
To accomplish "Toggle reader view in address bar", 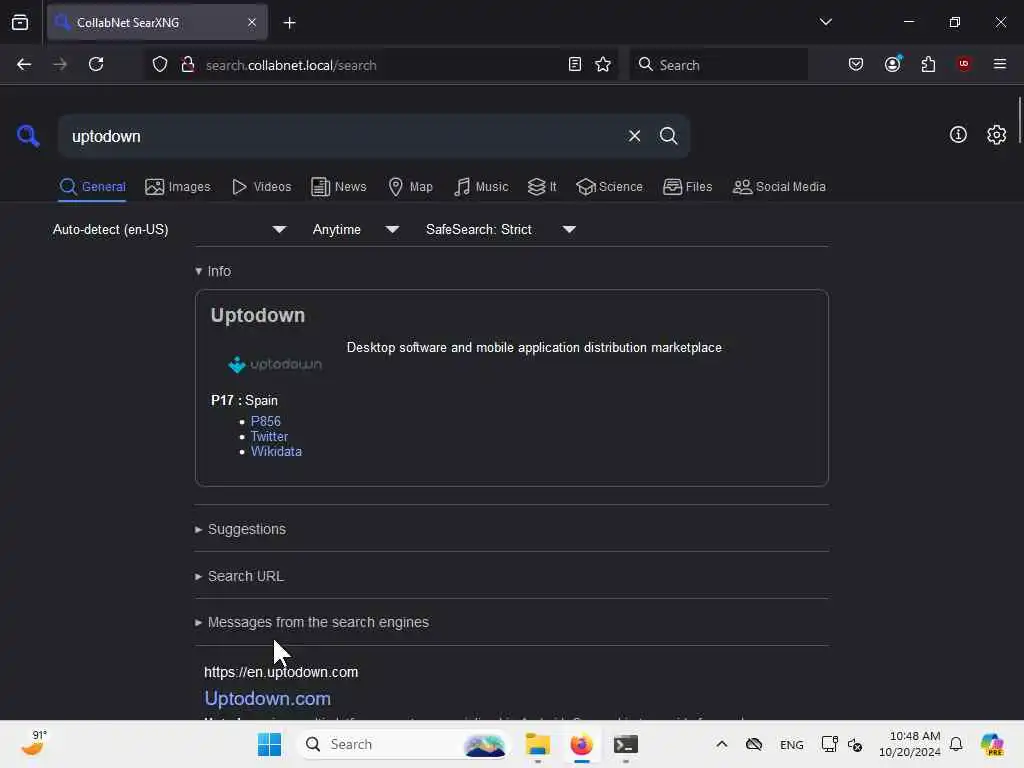I will point(575,64).
